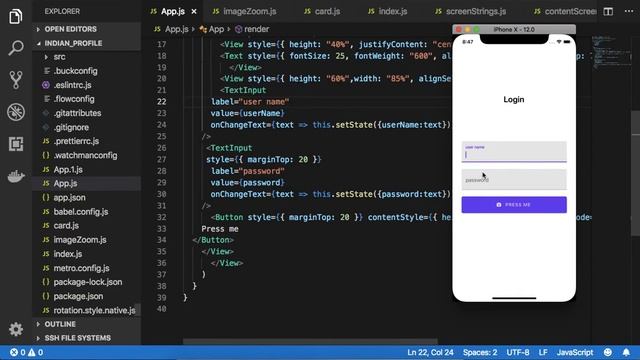The width and height of the screenshot is (640, 360).
Task: Switch to the imageZoom.js tab
Action: pyautogui.click(x=244, y=11)
